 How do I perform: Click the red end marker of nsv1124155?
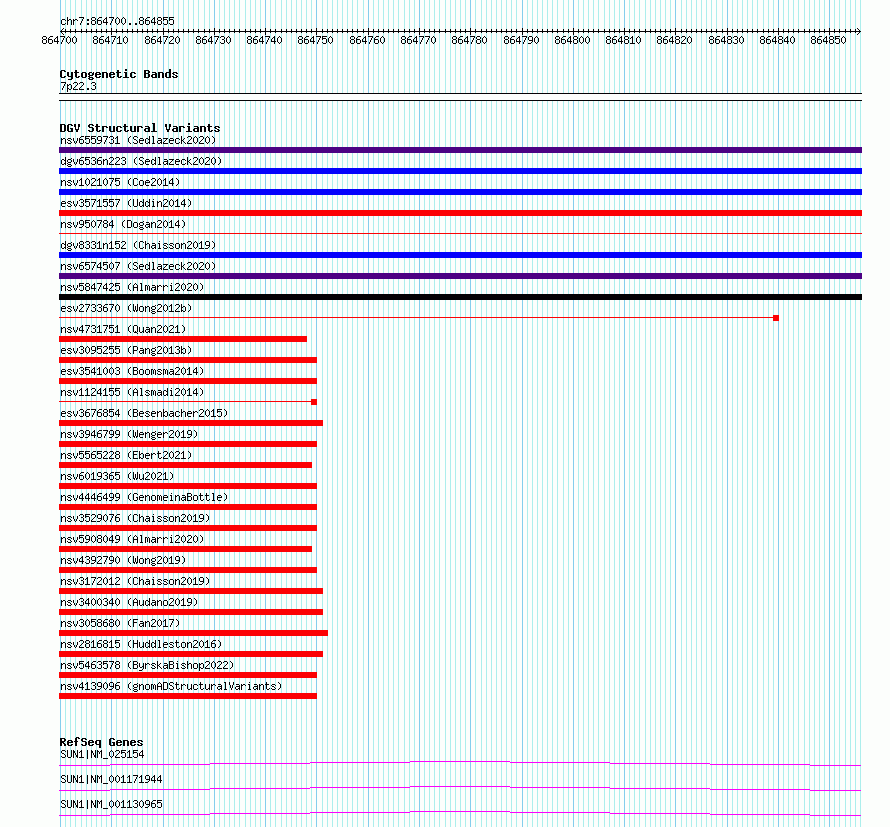pos(314,402)
